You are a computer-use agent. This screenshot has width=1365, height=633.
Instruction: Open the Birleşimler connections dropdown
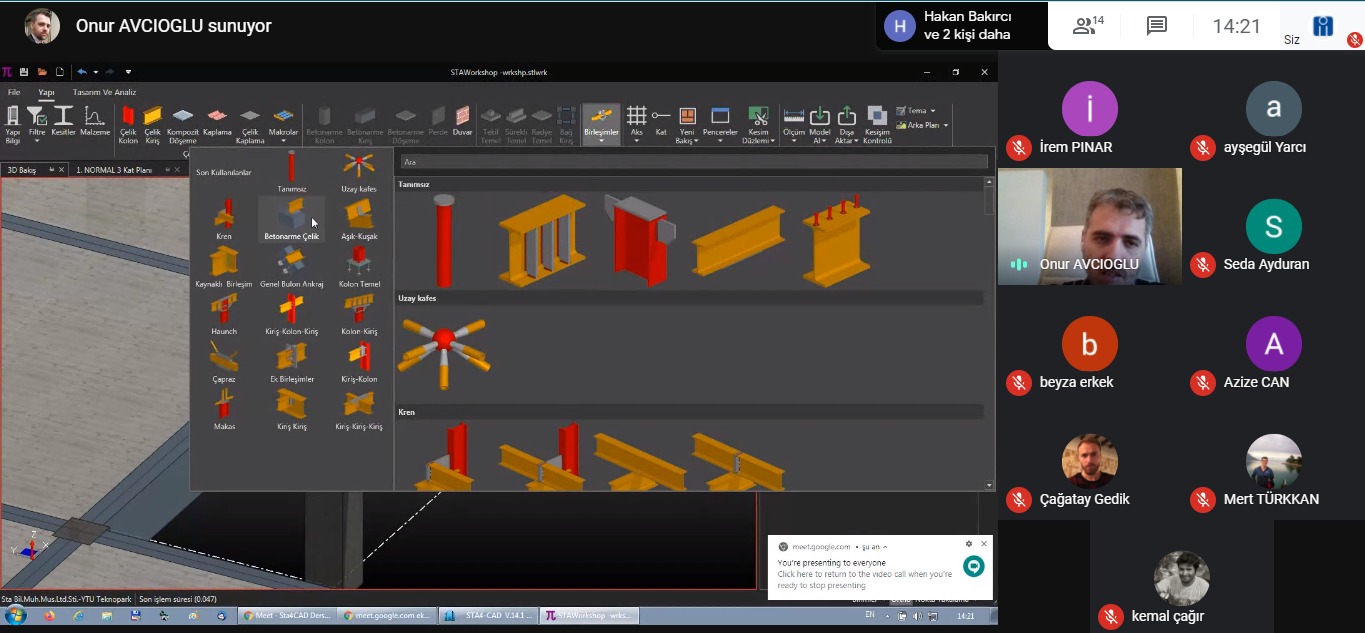(601, 124)
